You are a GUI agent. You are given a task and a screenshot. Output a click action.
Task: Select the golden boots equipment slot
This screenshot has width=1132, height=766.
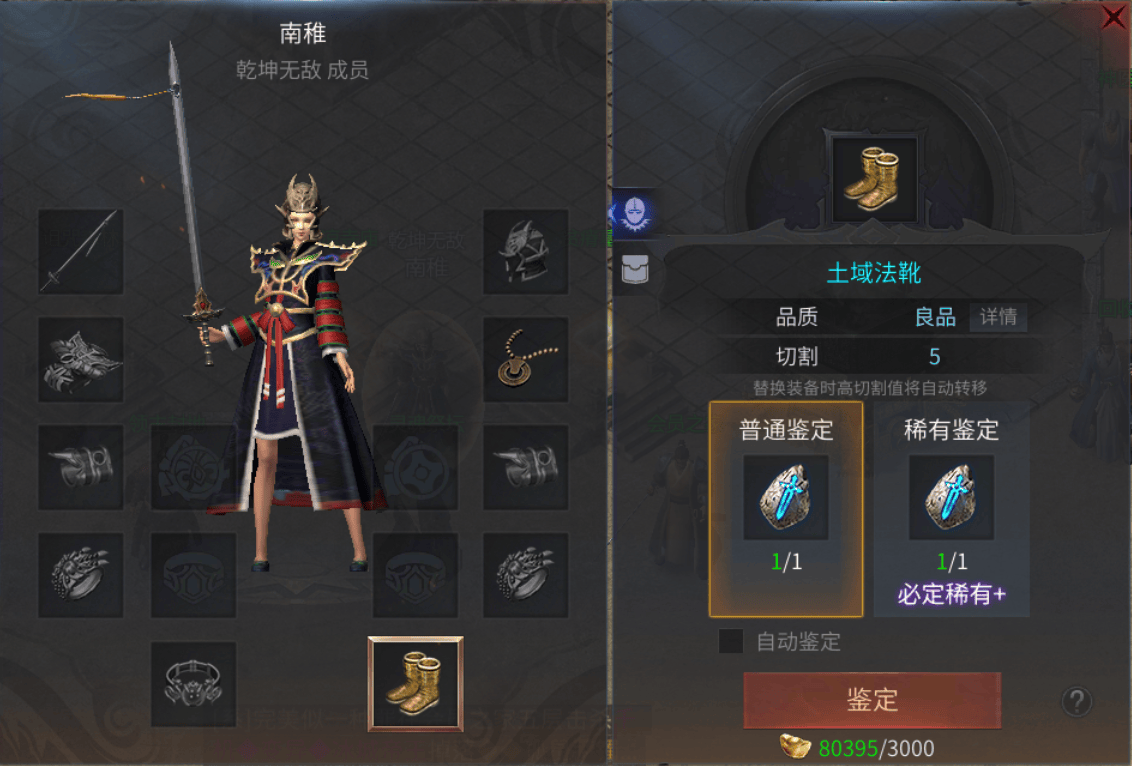click(415, 684)
